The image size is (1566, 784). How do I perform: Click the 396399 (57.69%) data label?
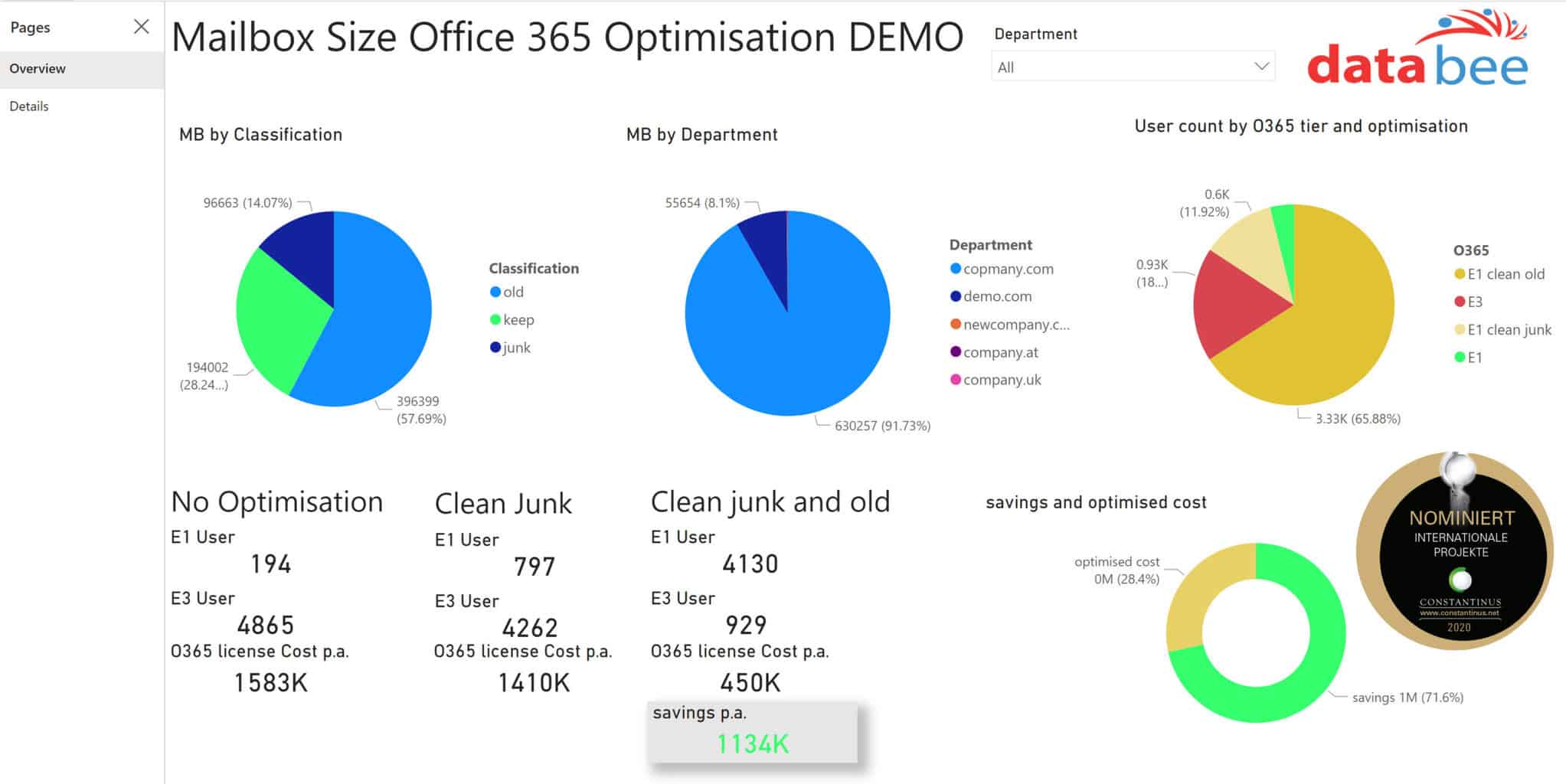pos(421,410)
